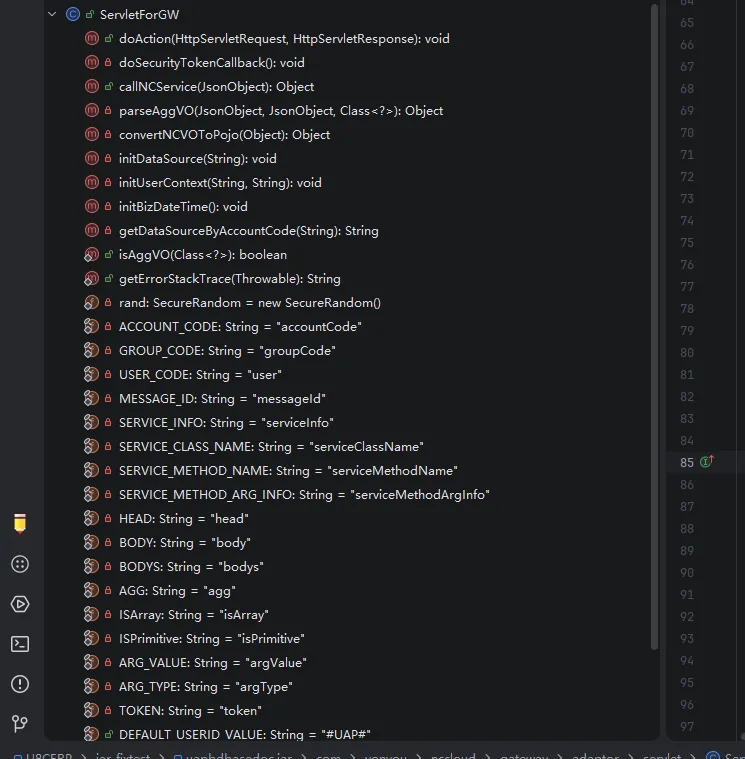
Task: Collapse the ServletForGW class node
Action: [52, 14]
